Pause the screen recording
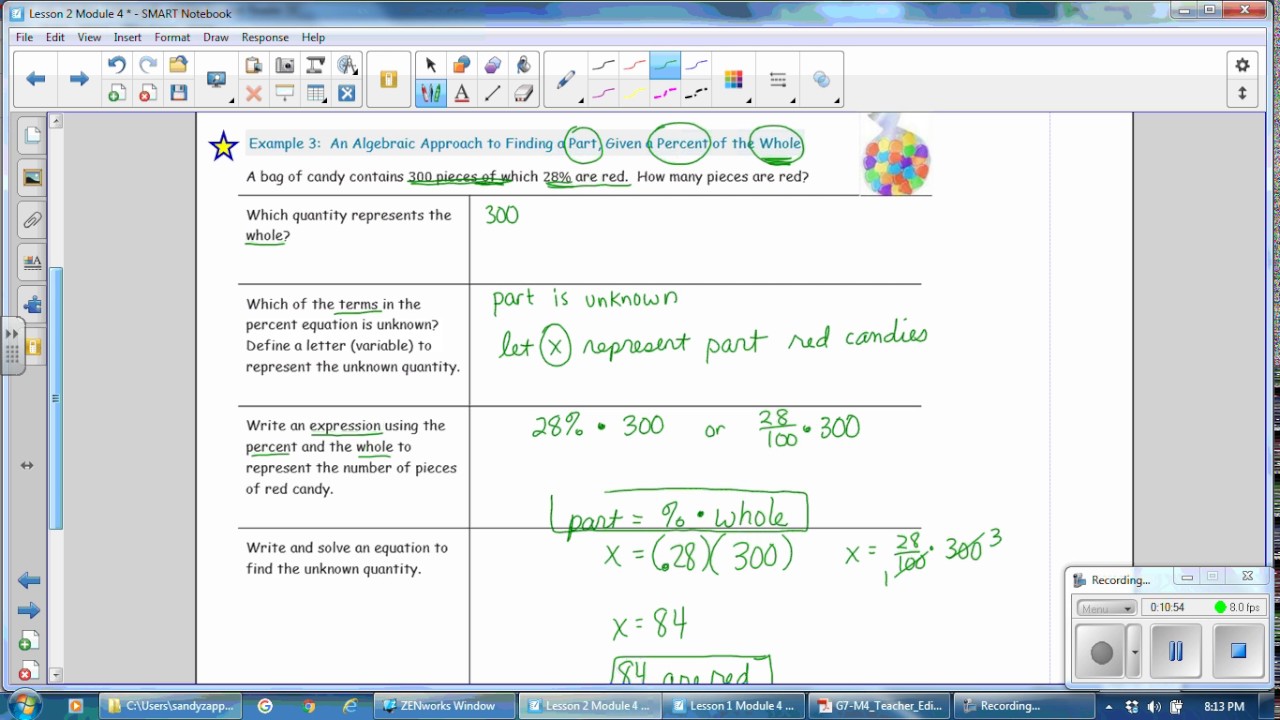 (x=1175, y=651)
